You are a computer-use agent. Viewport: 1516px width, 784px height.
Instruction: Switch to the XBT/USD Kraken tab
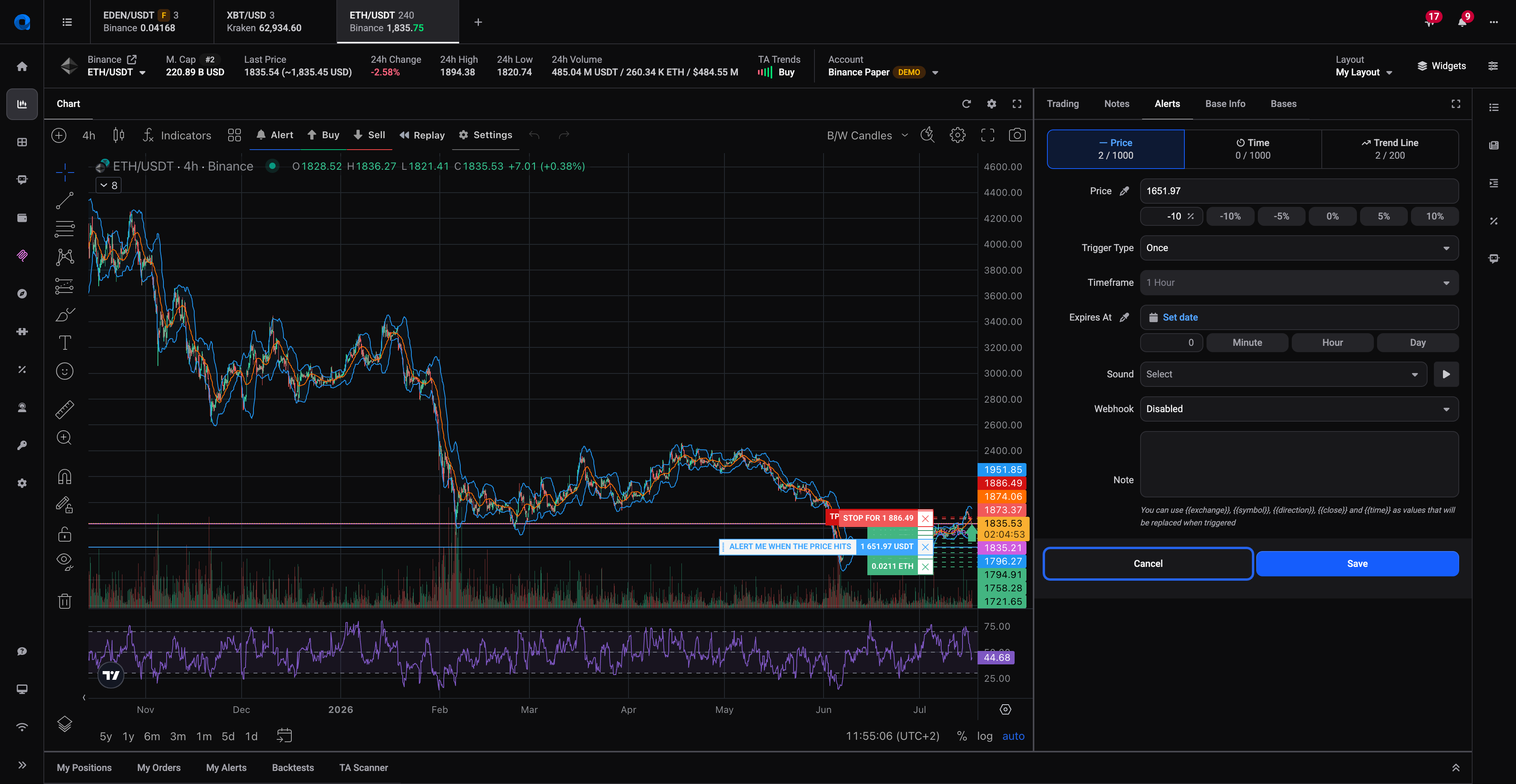(x=275, y=22)
